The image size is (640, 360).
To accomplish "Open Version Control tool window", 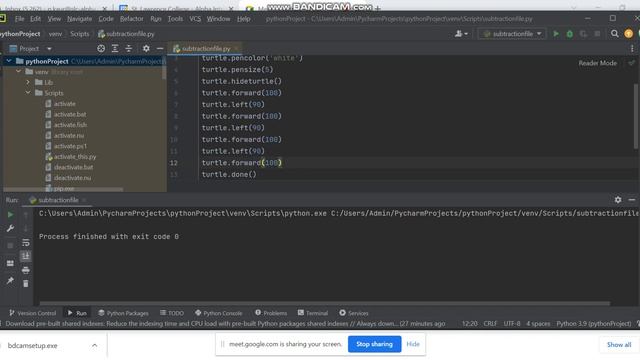I will click(x=32, y=313).
